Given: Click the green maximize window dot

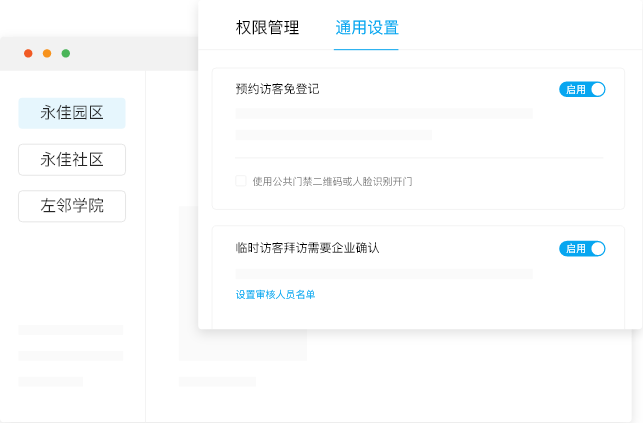Looking at the screenshot, I should click(66, 53).
